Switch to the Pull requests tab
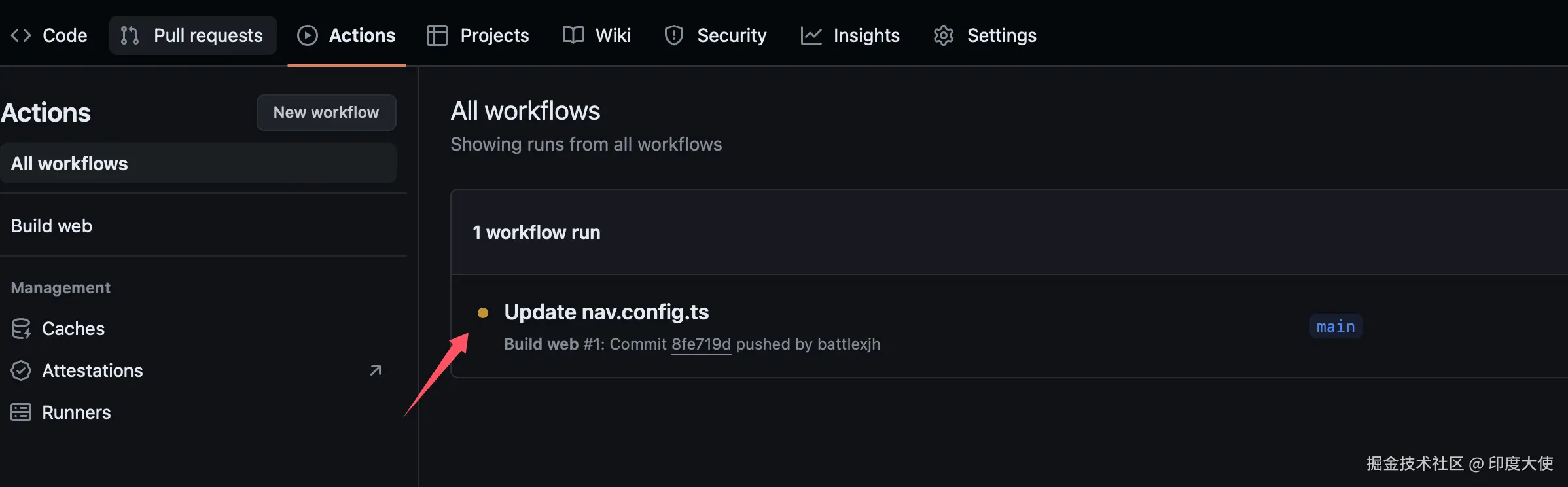This screenshot has height=487, width=1568. pos(207,35)
